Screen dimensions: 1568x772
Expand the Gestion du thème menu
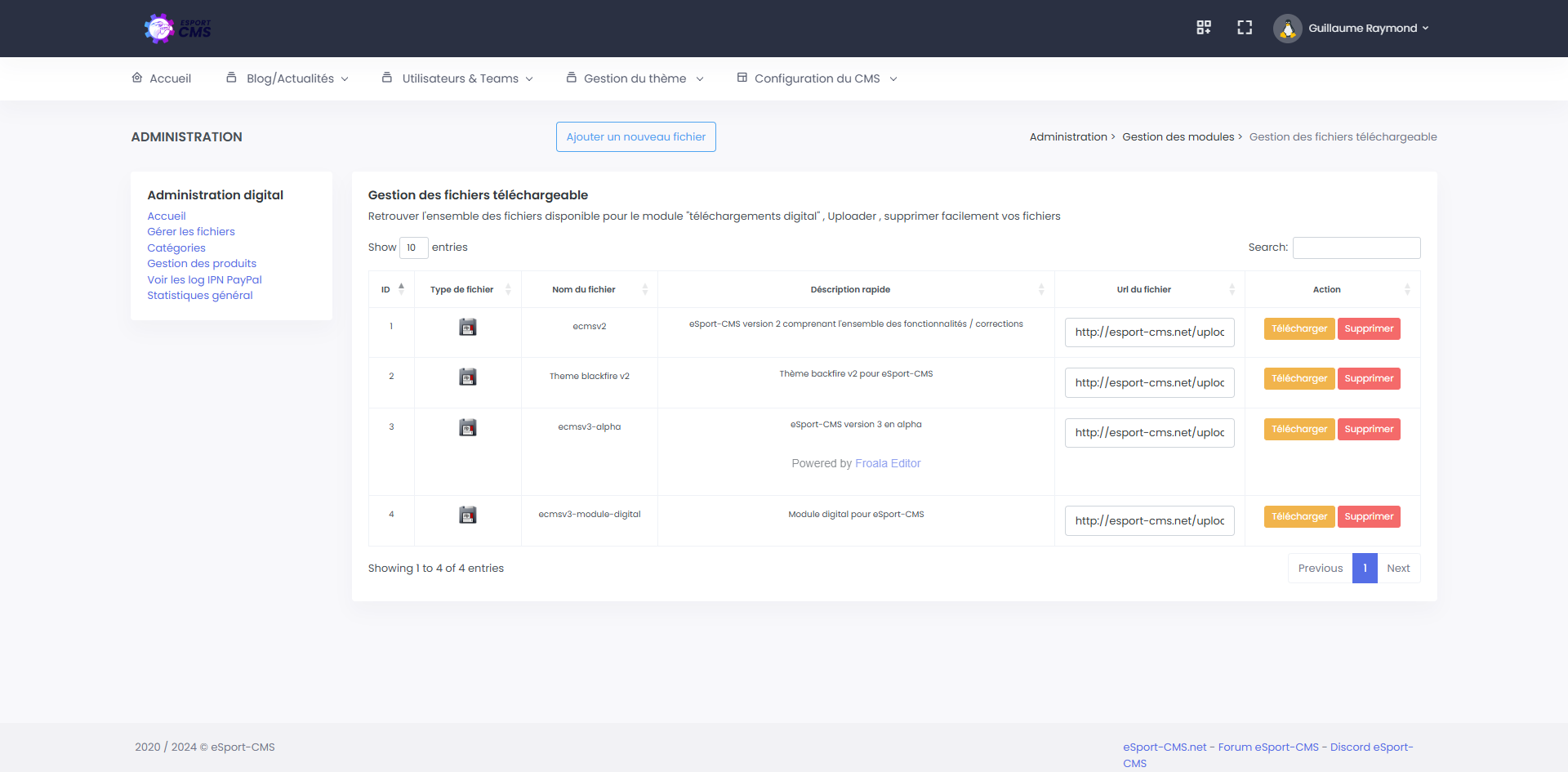click(x=635, y=78)
